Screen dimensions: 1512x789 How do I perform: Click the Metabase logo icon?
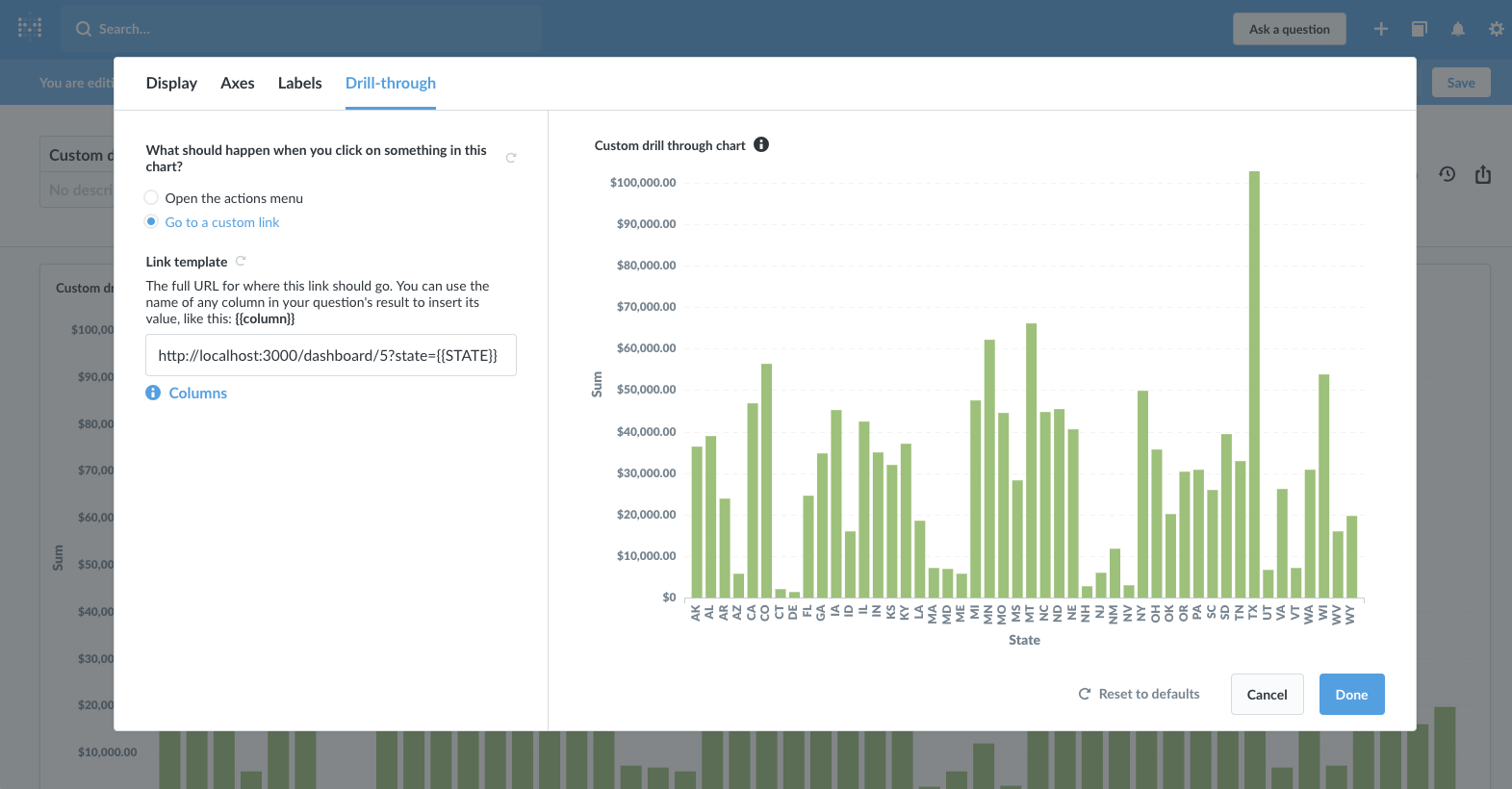pyautogui.click(x=30, y=28)
